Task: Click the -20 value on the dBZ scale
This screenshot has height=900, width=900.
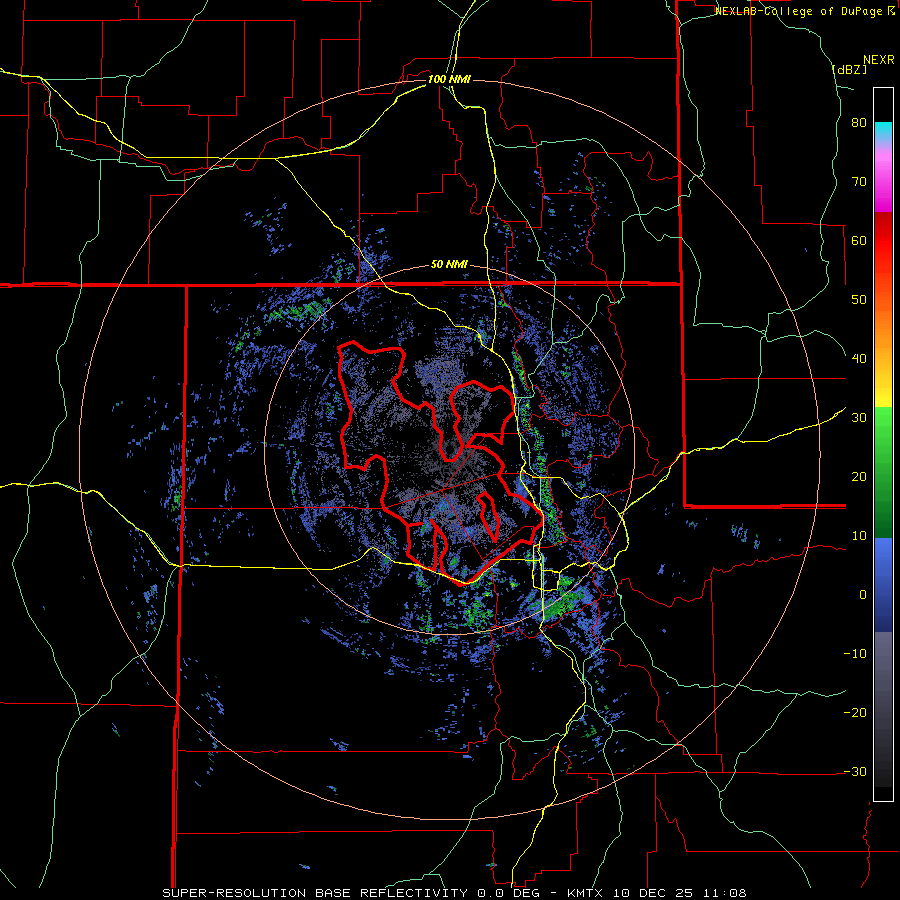Action: (x=855, y=712)
